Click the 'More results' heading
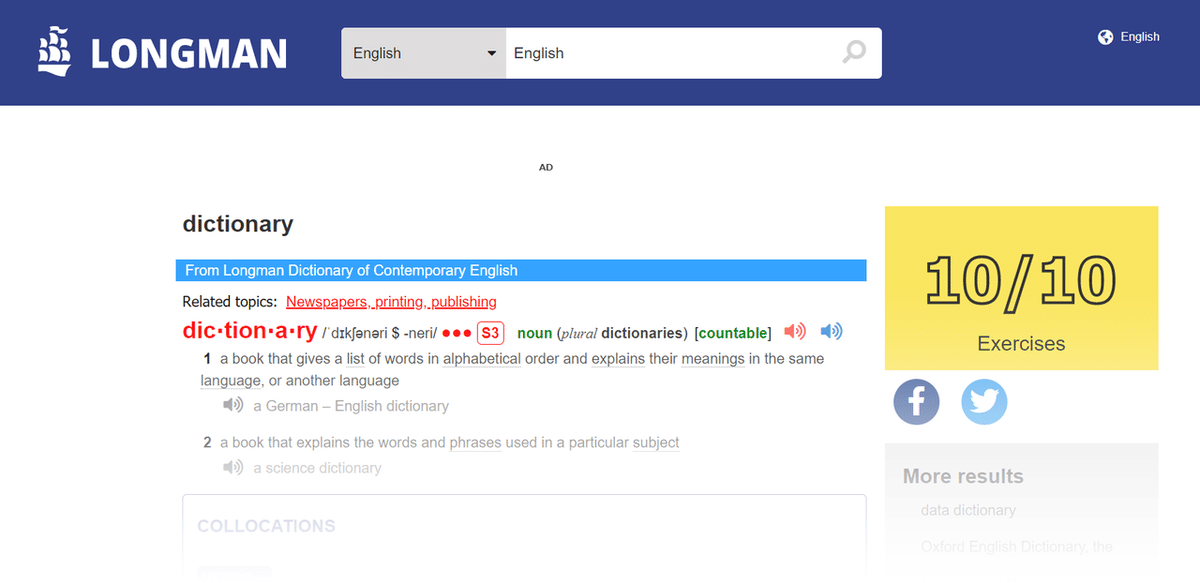This screenshot has width=1200, height=583. [963, 476]
